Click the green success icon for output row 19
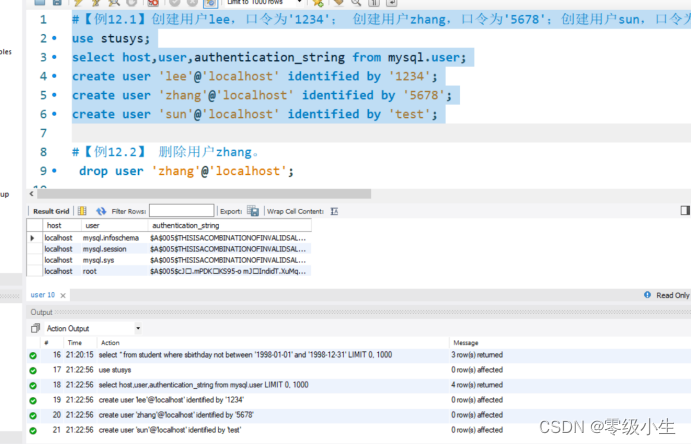The height and width of the screenshot is (445, 691). [x=33, y=400]
